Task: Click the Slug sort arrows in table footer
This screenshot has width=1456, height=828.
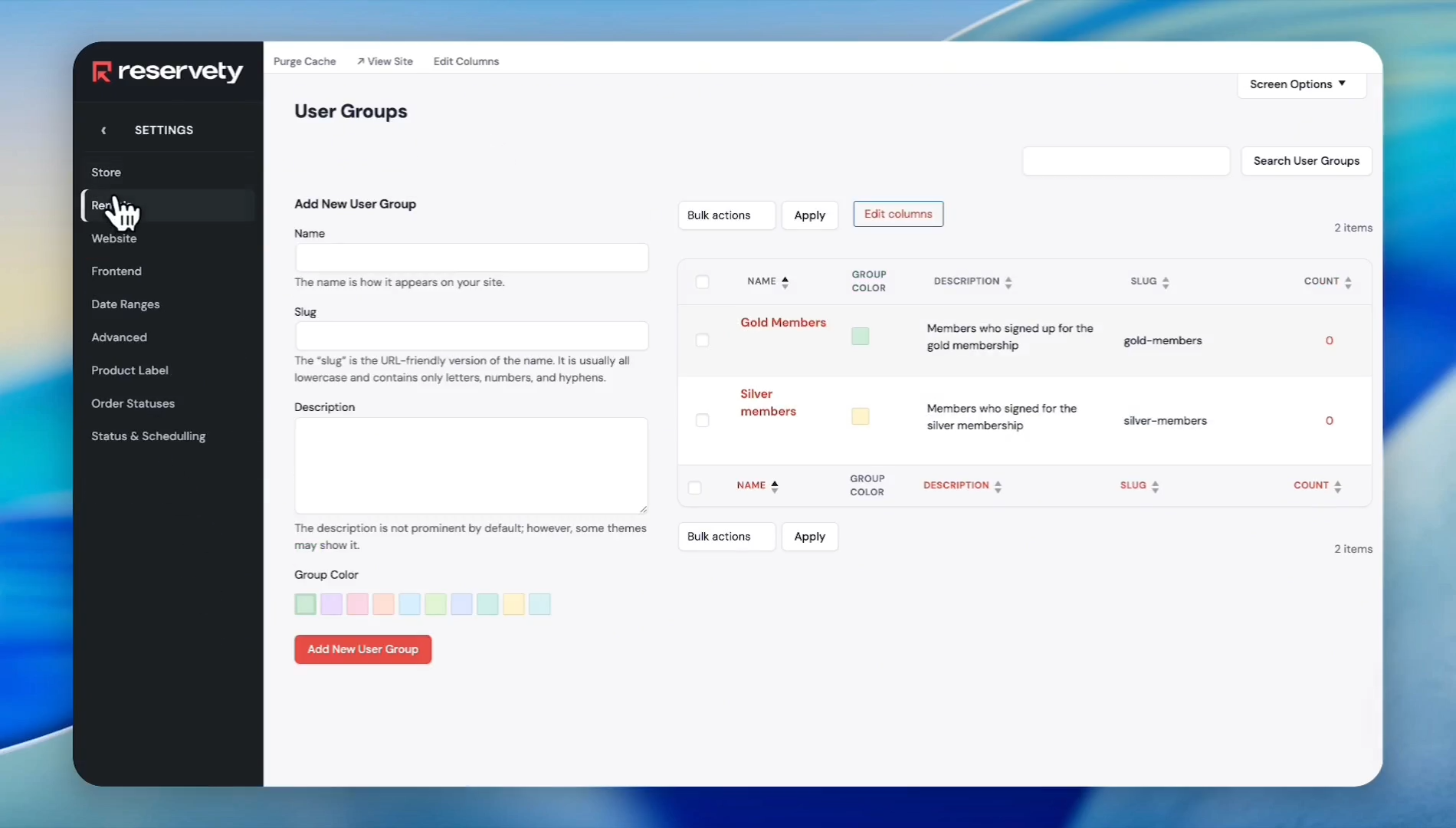Action: pyautogui.click(x=1154, y=486)
